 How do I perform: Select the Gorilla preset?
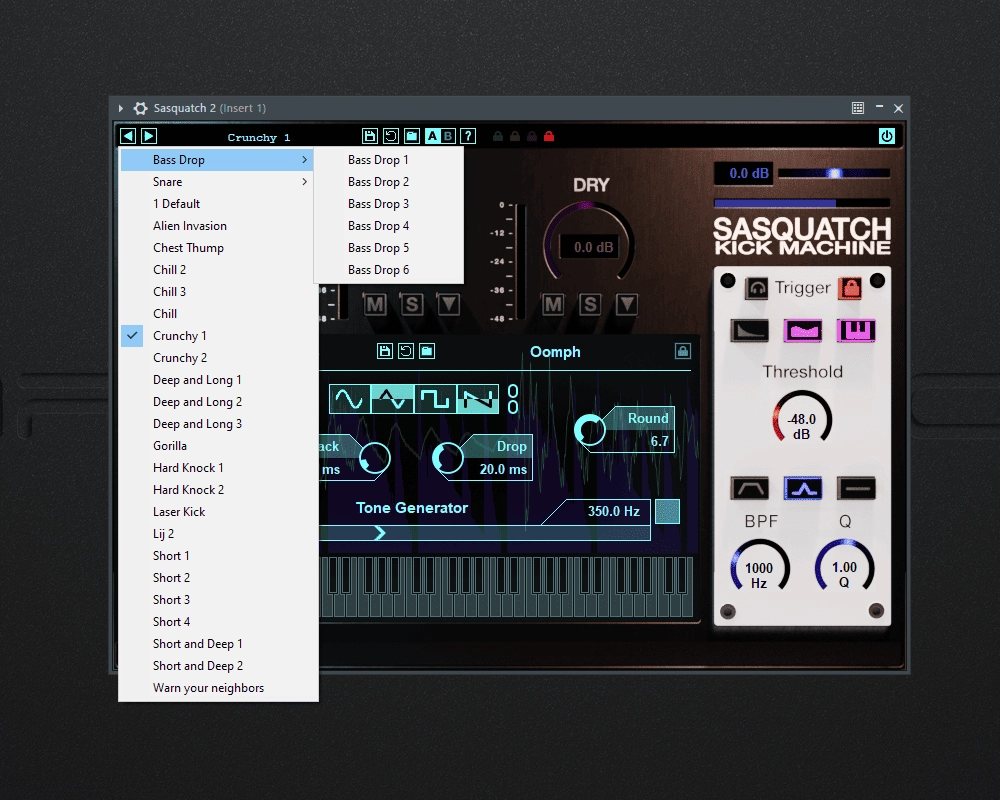[218, 446]
